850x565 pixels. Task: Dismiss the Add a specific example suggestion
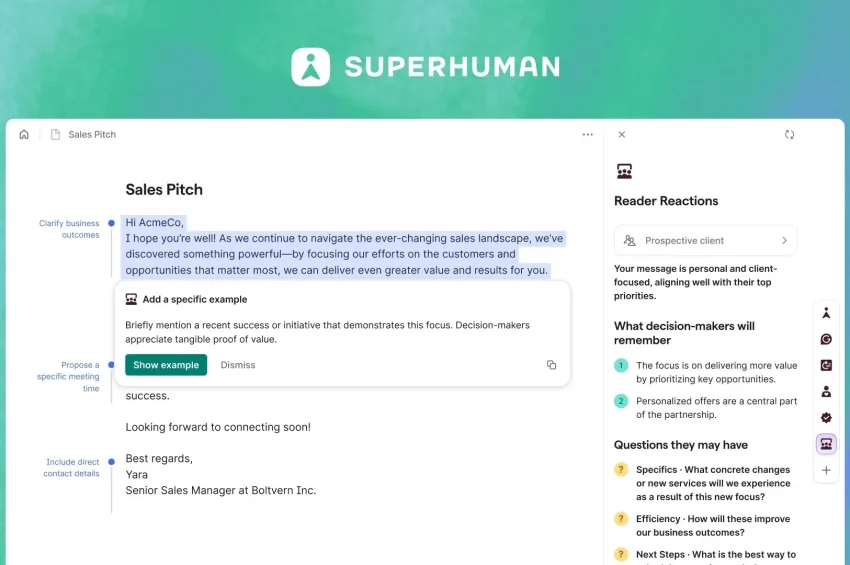click(238, 365)
